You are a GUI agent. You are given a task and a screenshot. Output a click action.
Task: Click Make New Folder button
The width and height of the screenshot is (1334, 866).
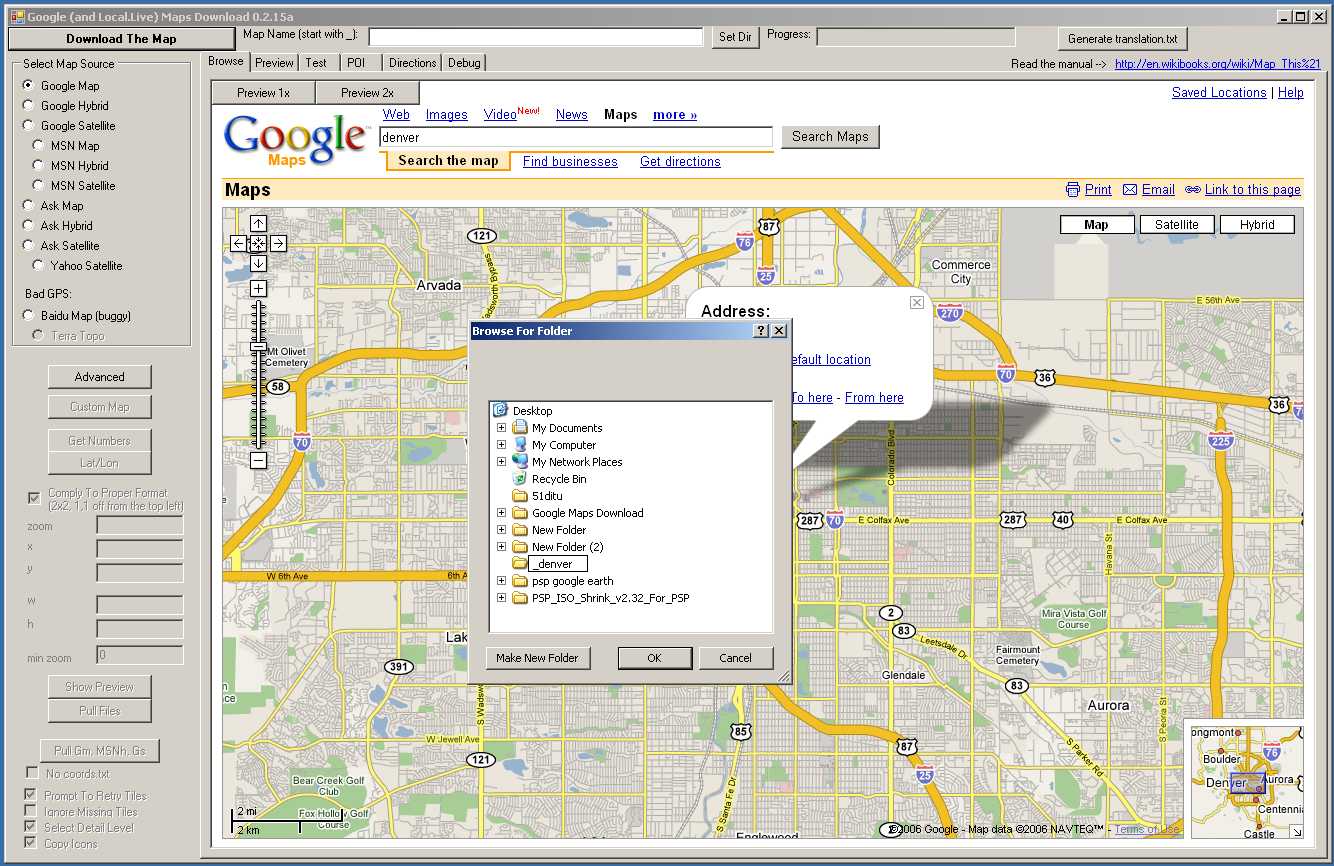538,658
